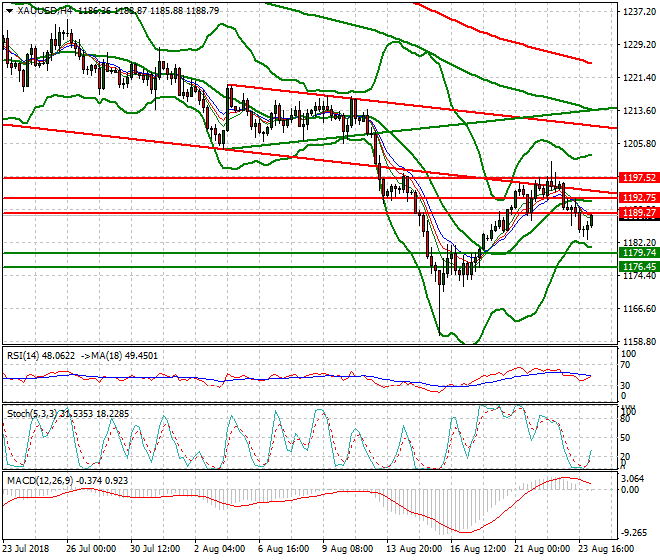The width and height of the screenshot is (660, 560).
Task: Click the 16 Aug 12:00 date label
Action: pyautogui.click(x=478, y=549)
